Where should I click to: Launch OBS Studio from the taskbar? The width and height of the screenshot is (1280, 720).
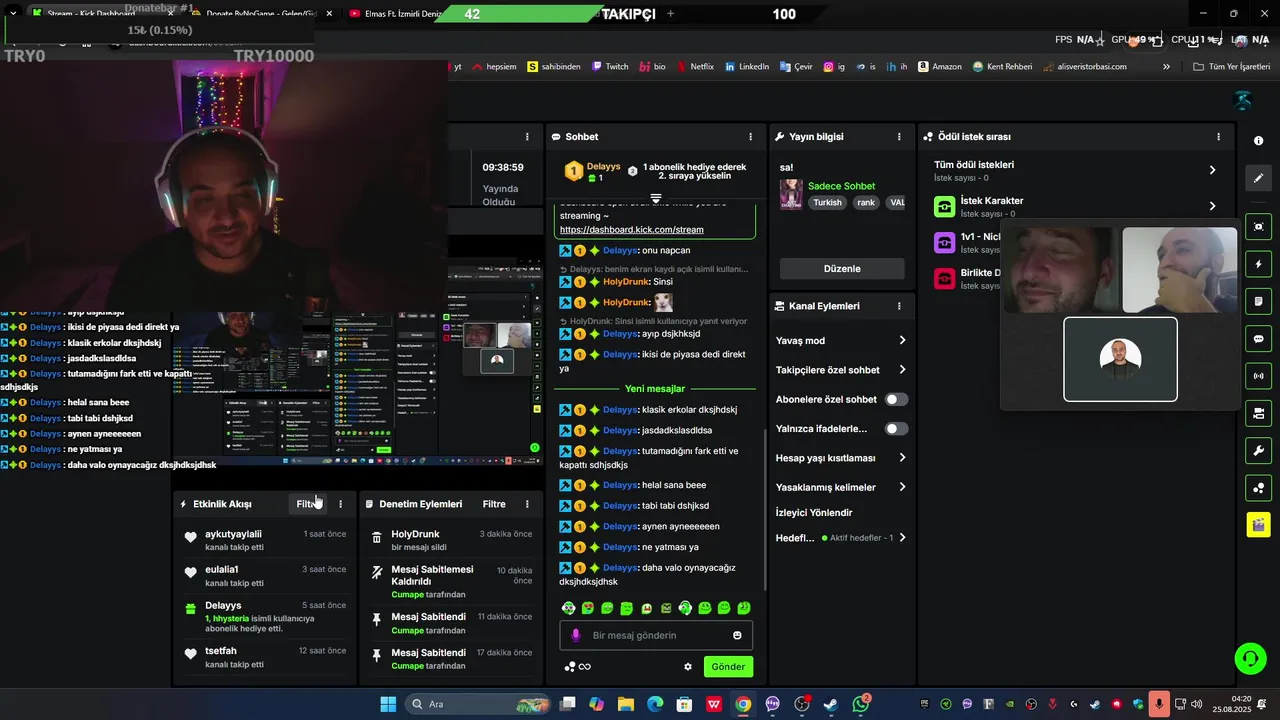pos(801,704)
